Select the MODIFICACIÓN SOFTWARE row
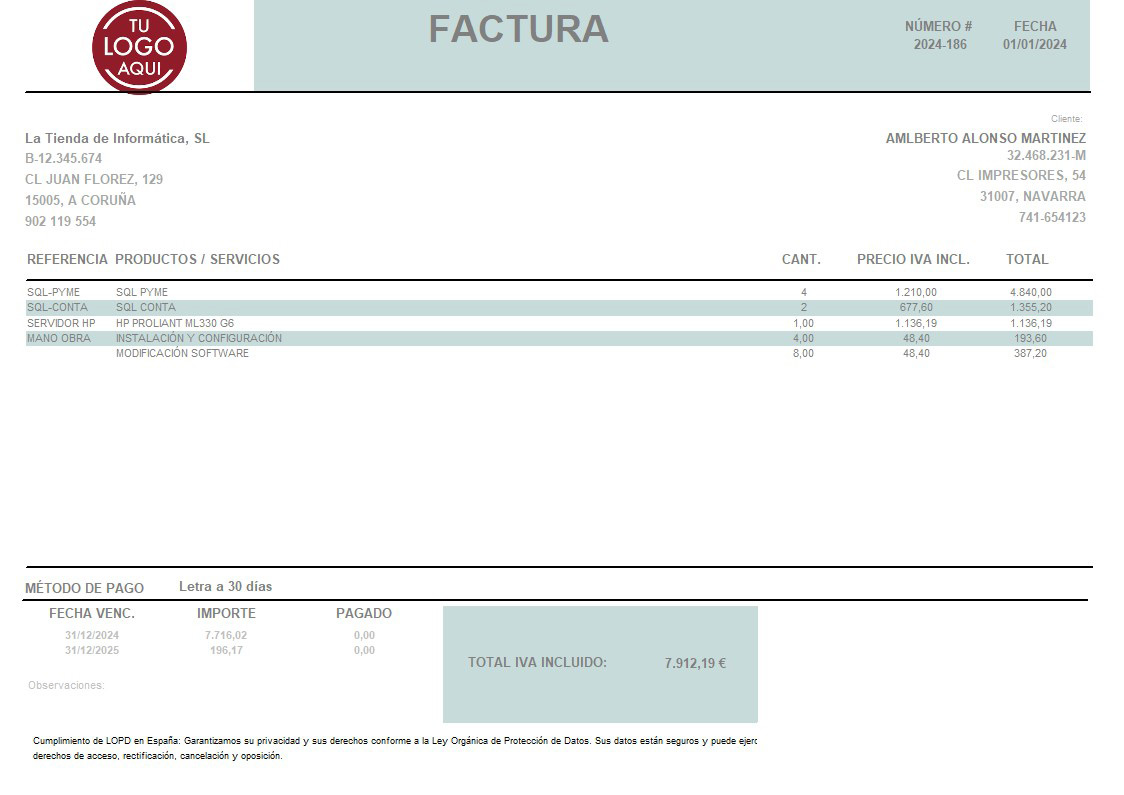Viewport: 1124px width, 795px height. click(183, 353)
